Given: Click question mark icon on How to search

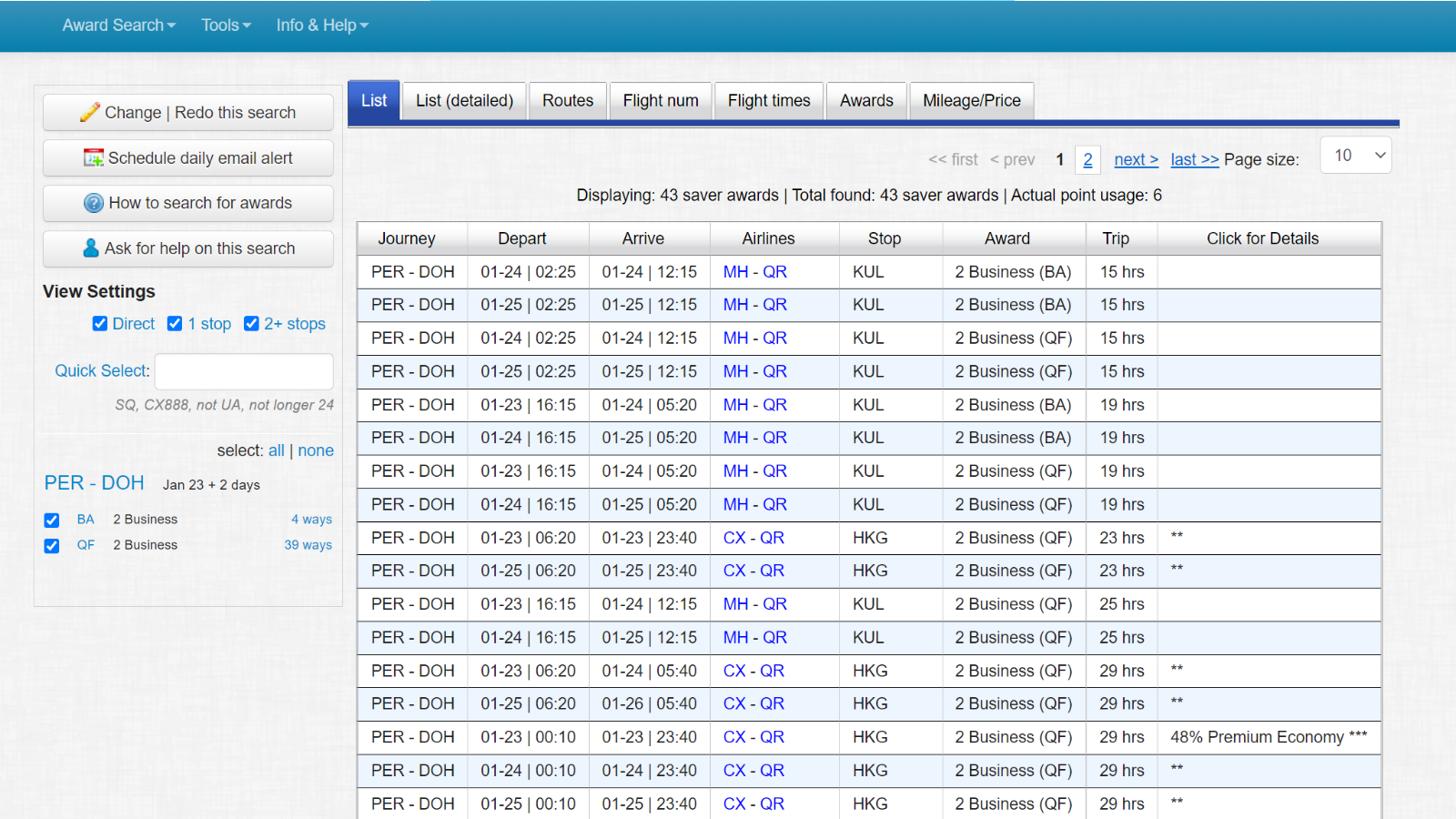Looking at the screenshot, I should click(94, 203).
